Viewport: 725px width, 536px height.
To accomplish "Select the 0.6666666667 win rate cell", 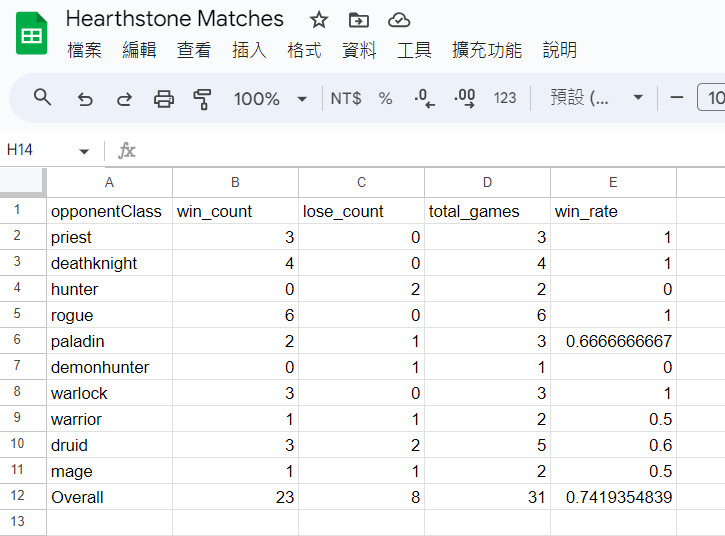I will click(613, 341).
